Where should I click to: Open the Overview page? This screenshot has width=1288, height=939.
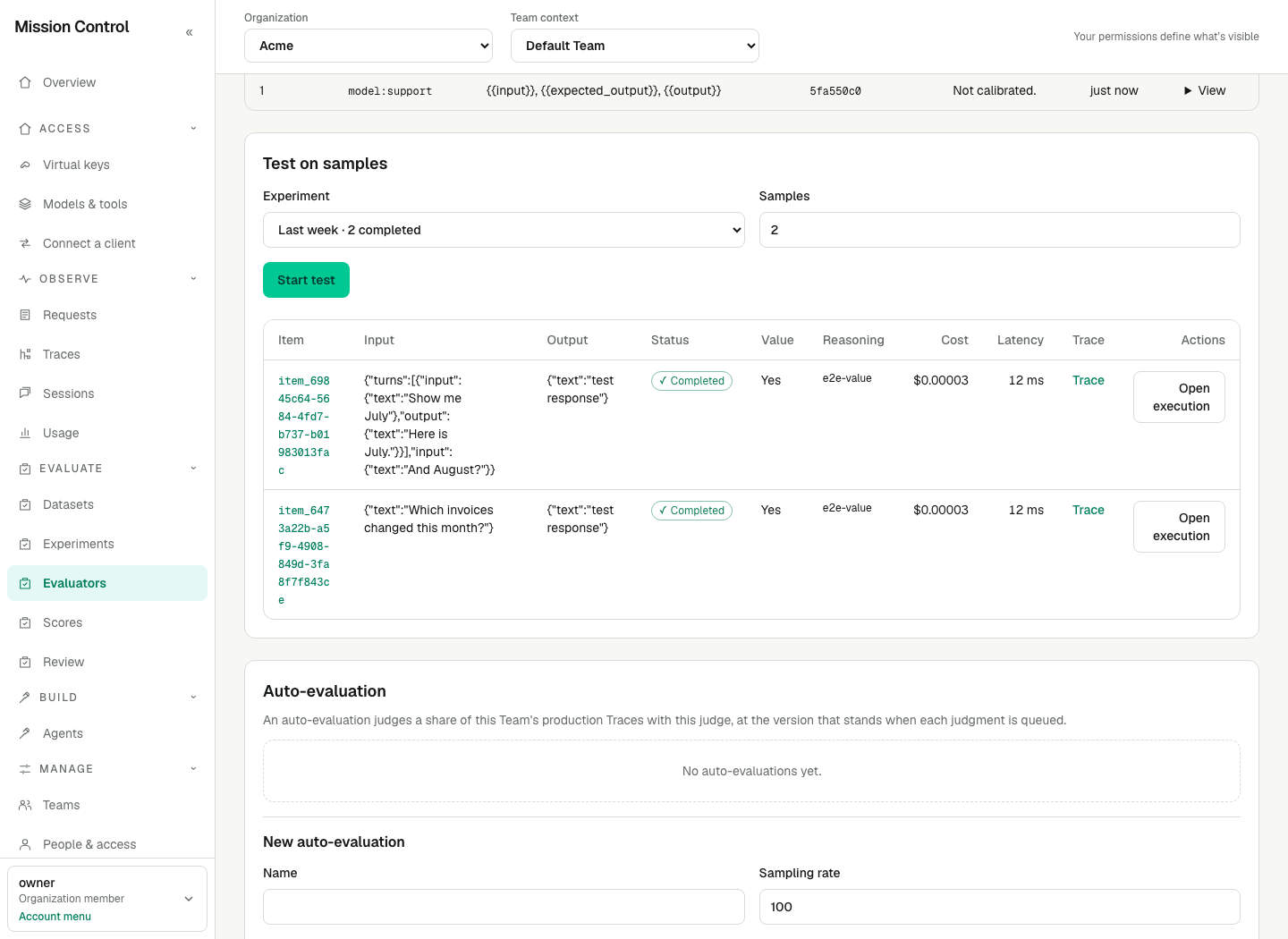pos(107,82)
